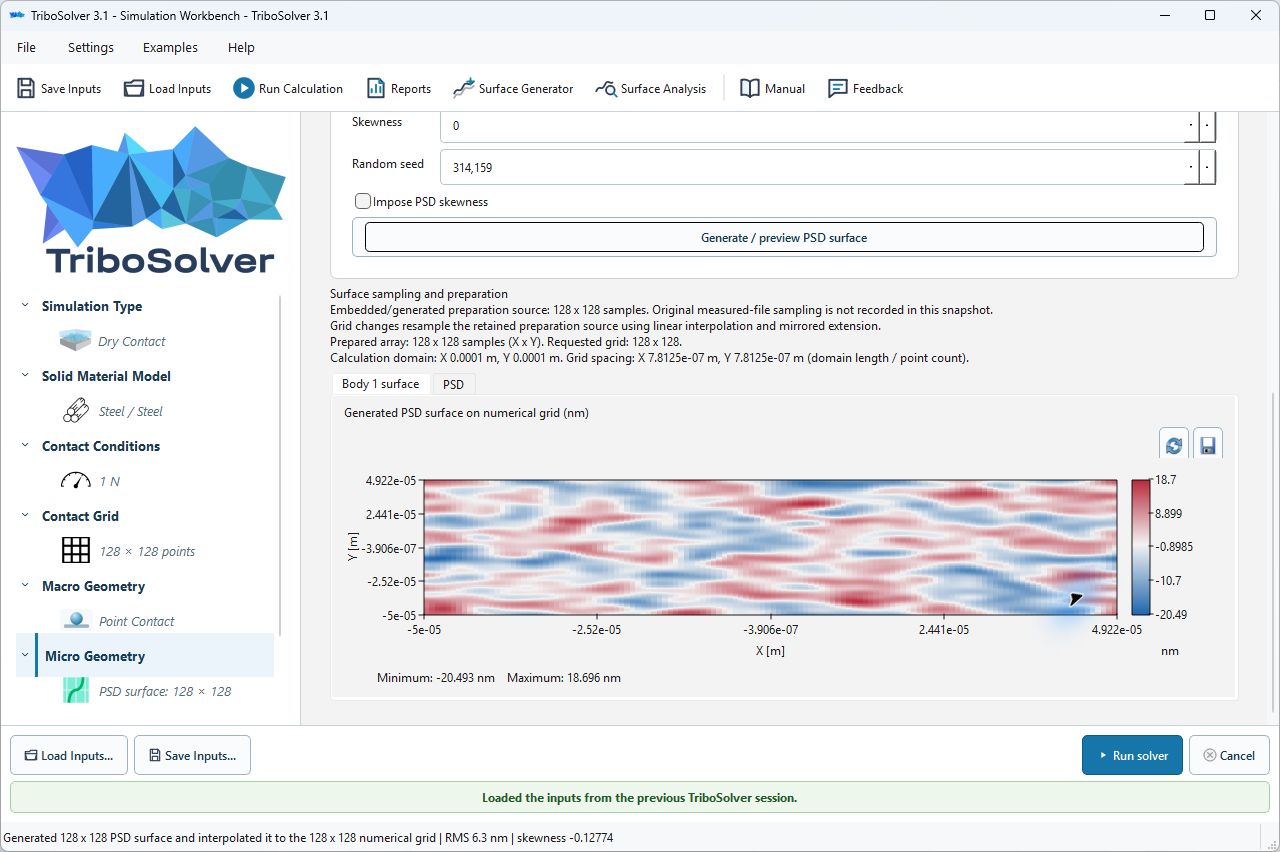1280x852 pixels.
Task: Click the 1 N load gauge icon
Action: [x=76, y=481]
